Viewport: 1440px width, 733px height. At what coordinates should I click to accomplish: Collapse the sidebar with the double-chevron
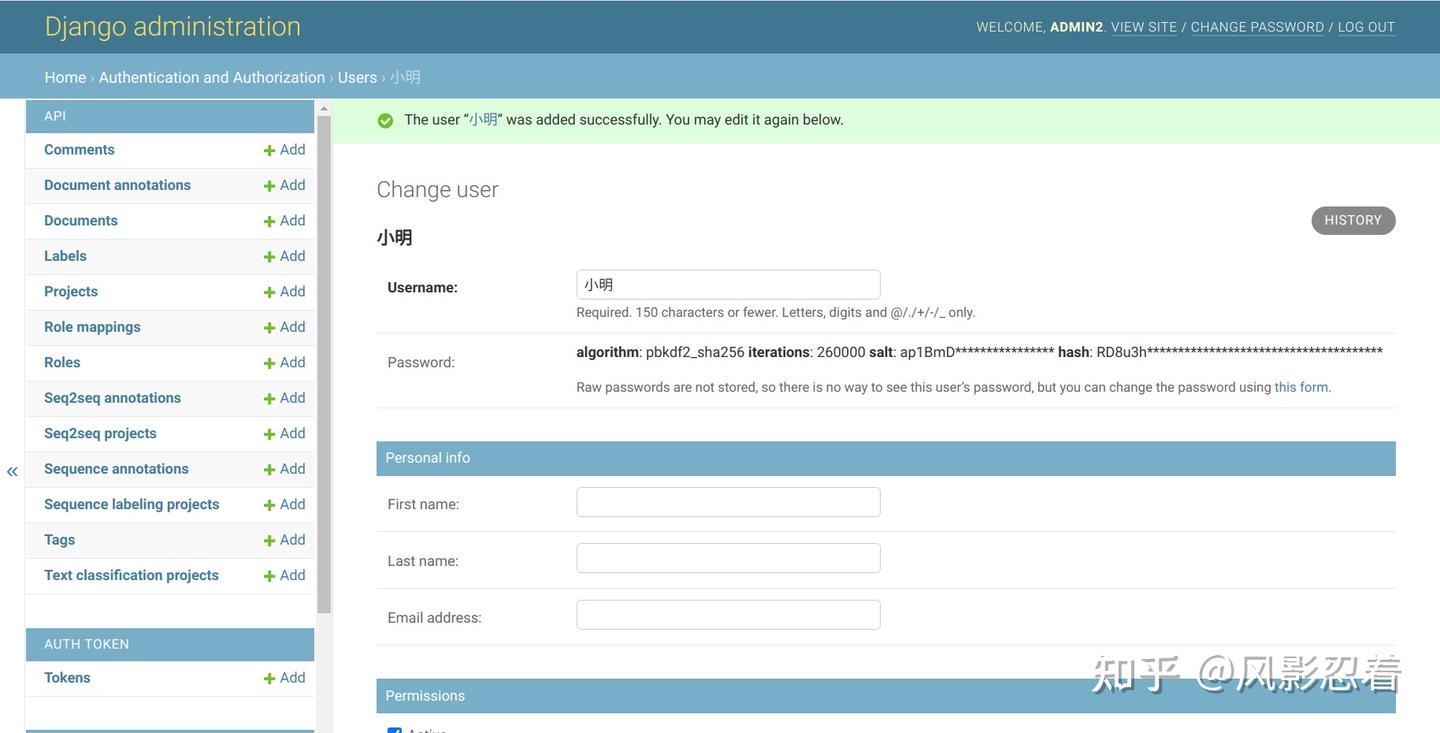[x=12, y=471]
